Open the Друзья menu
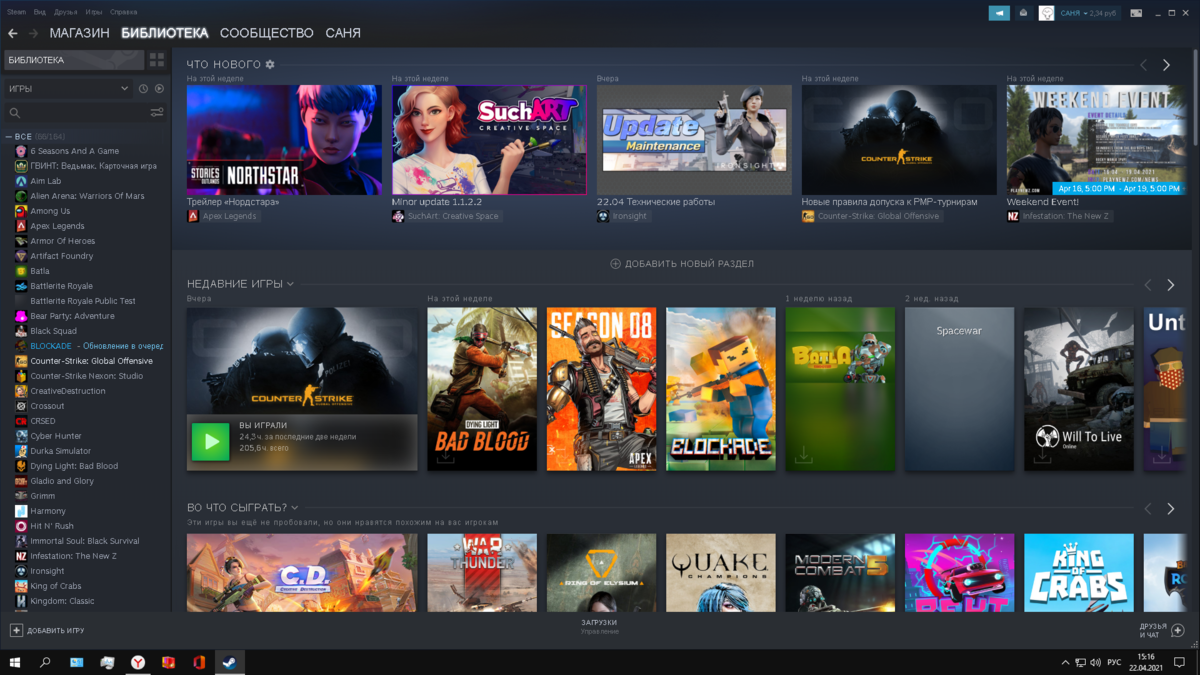 click(66, 12)
